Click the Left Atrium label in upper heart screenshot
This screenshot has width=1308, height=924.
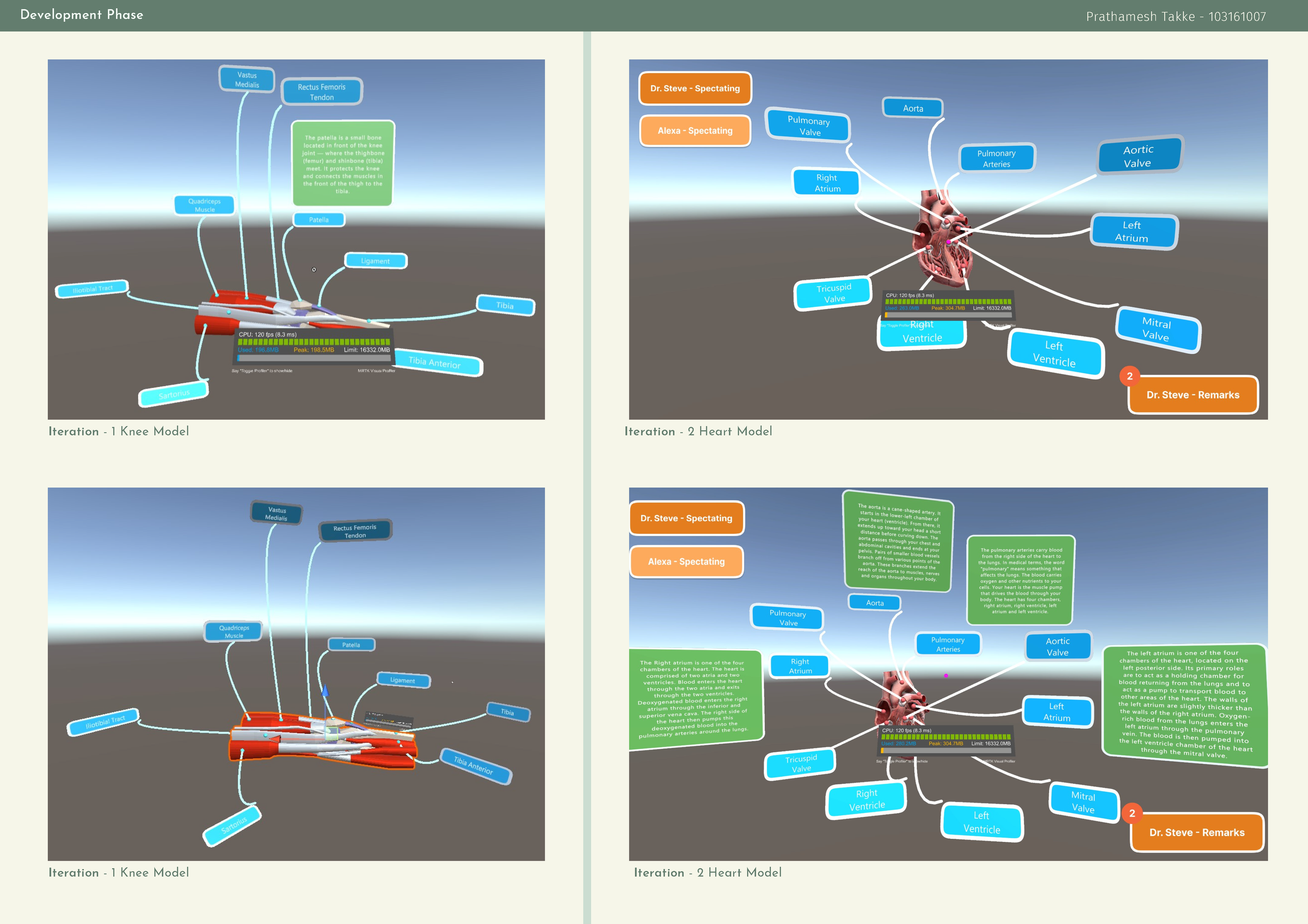click(x=1134, y=231)
